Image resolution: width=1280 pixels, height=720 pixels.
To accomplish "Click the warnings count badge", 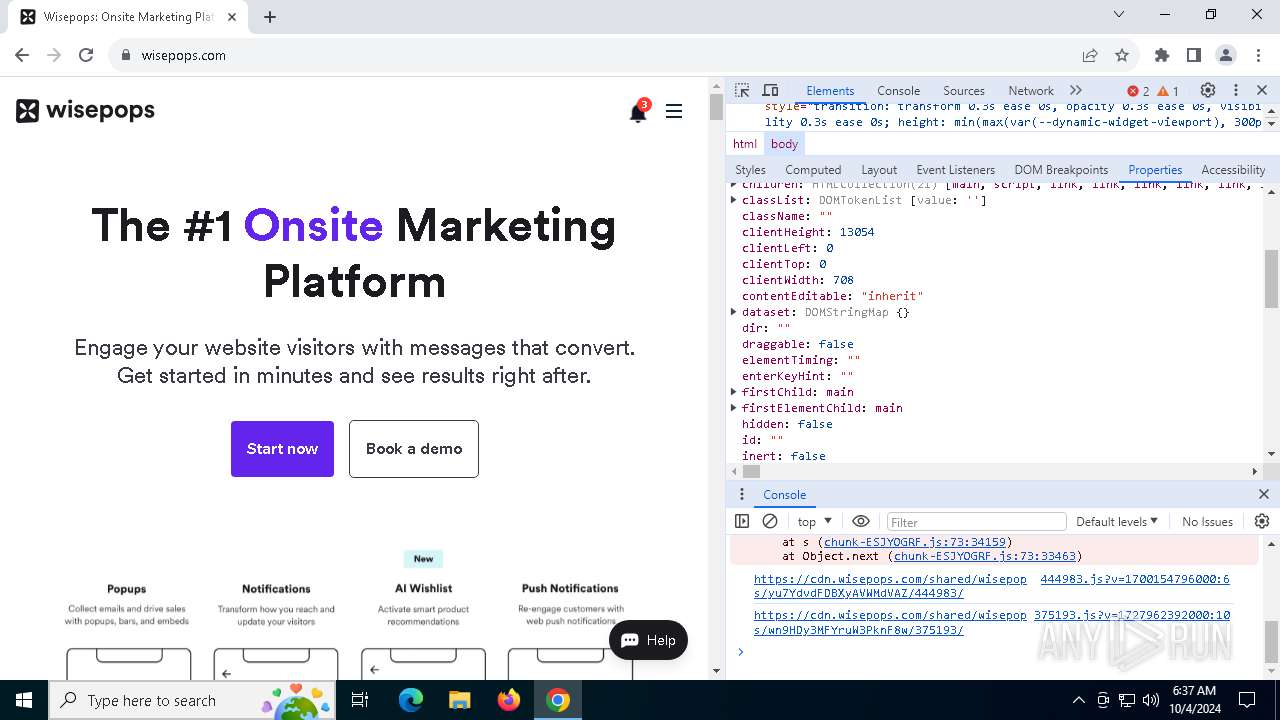I will [1168, 91].
